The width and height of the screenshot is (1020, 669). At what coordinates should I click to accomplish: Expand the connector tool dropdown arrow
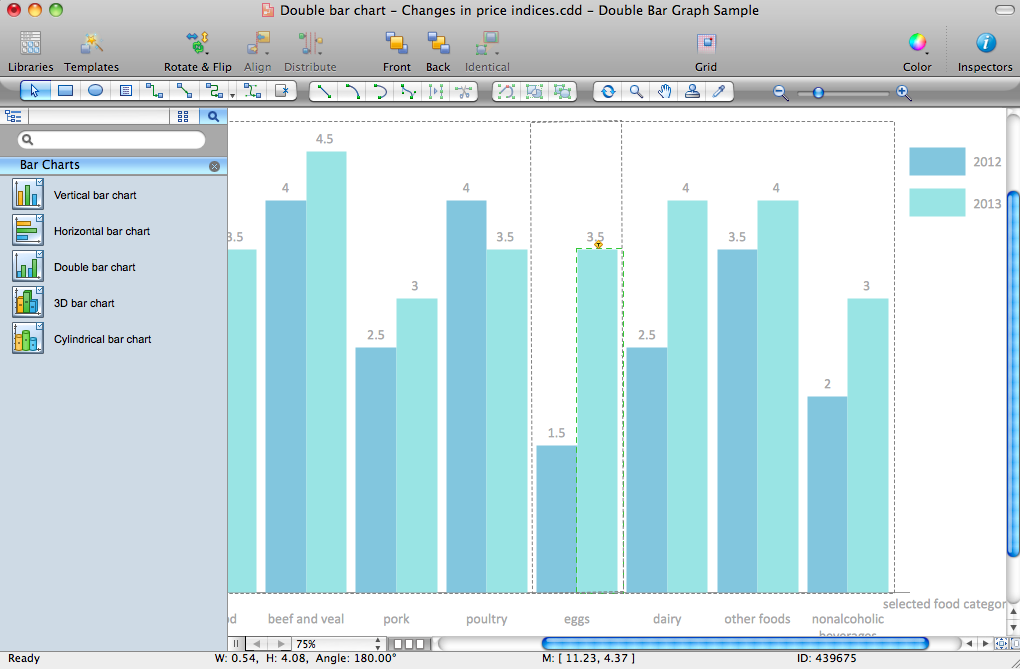click(232, 94)
